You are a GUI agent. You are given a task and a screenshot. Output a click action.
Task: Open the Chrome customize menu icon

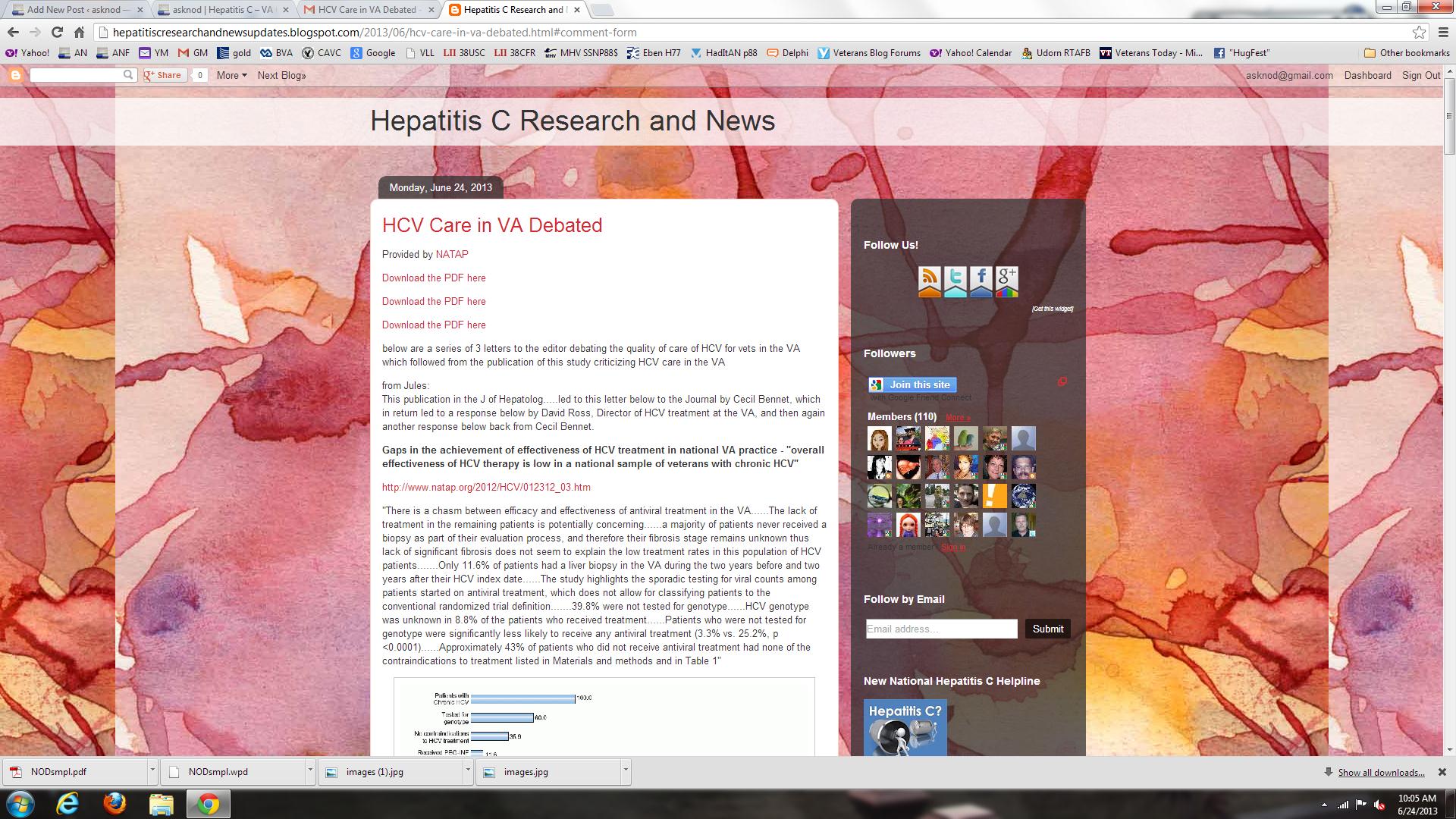[1442, 32]
